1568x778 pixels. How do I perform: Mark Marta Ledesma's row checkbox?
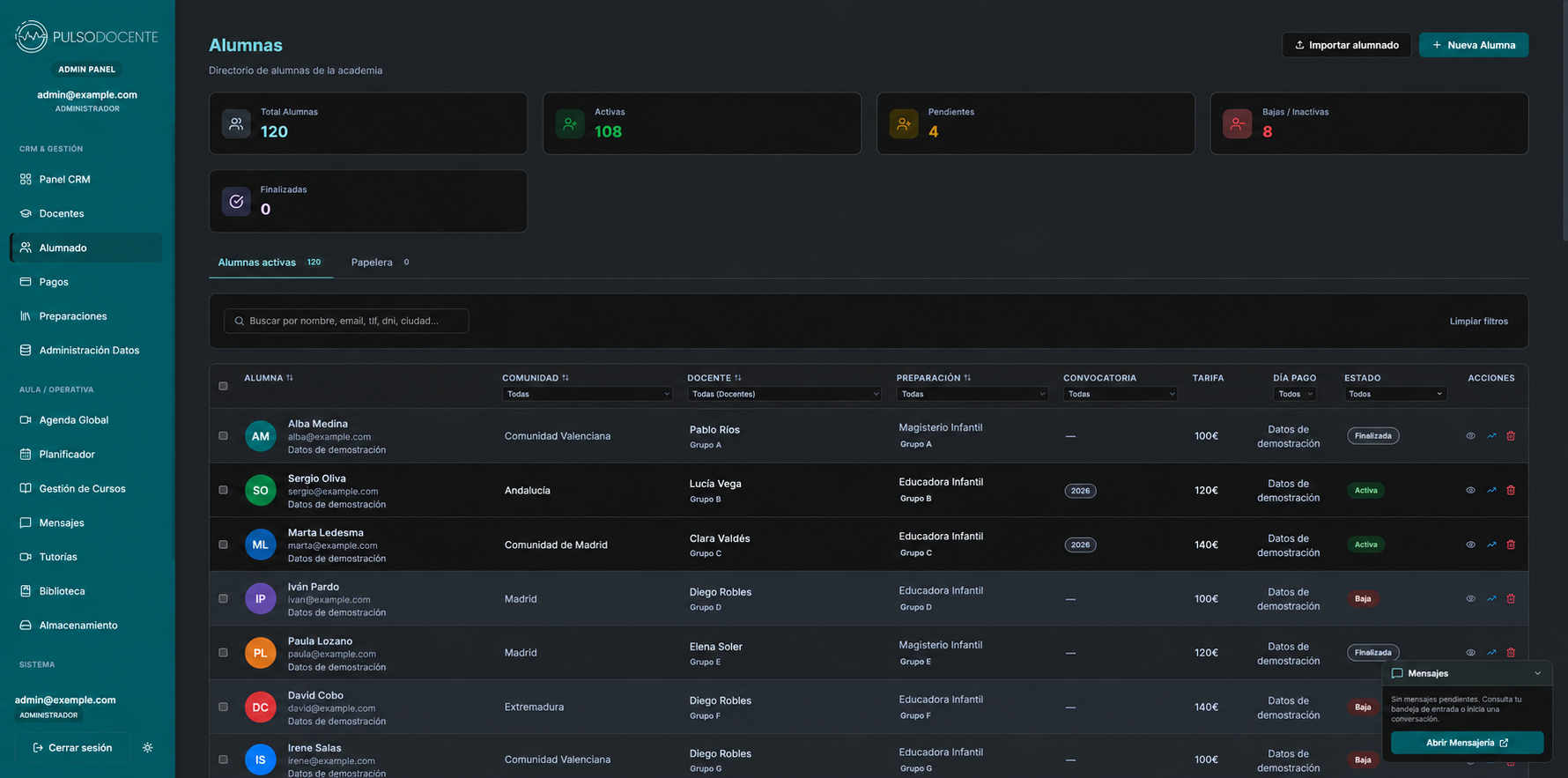pos(223,545)
